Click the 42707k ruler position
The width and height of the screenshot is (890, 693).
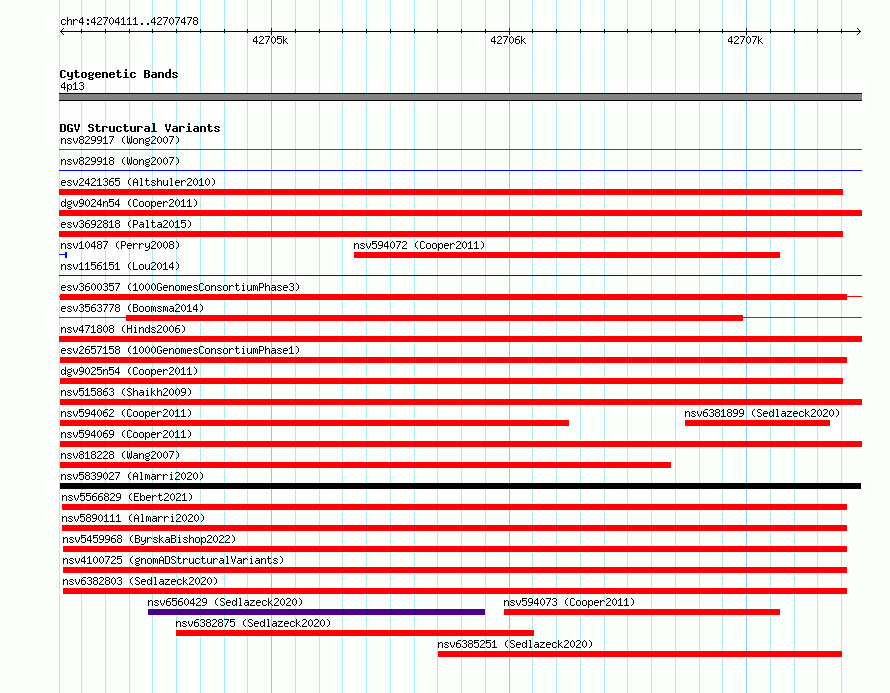[745, 40]
